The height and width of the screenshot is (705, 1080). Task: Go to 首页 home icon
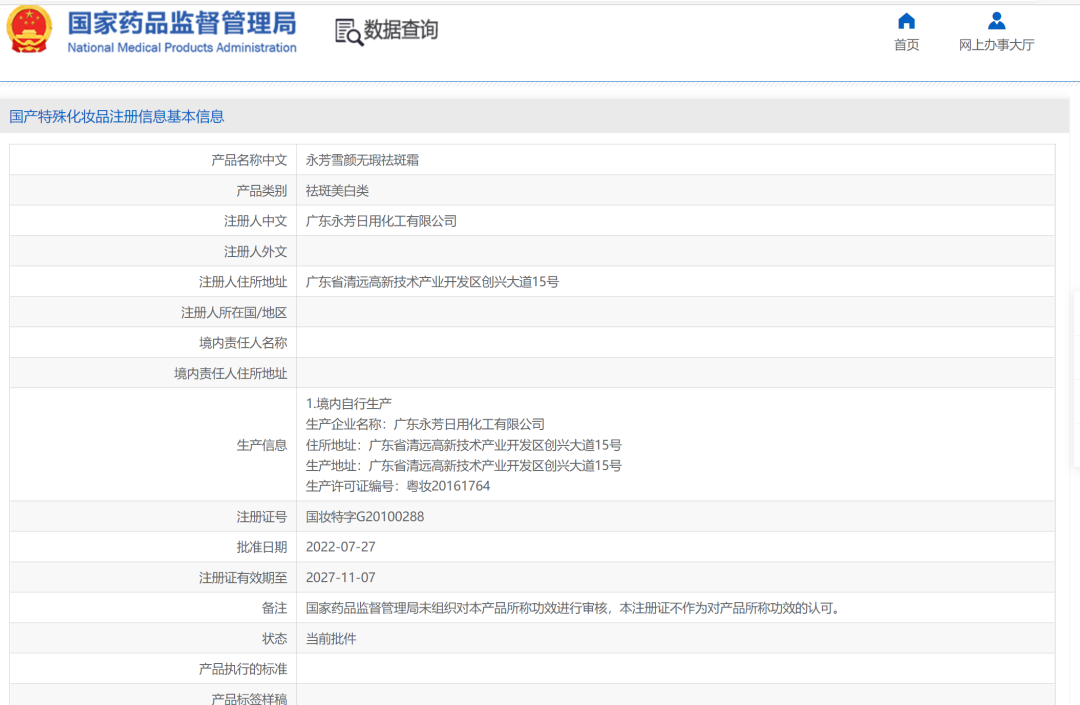click(x=906, y=21)
